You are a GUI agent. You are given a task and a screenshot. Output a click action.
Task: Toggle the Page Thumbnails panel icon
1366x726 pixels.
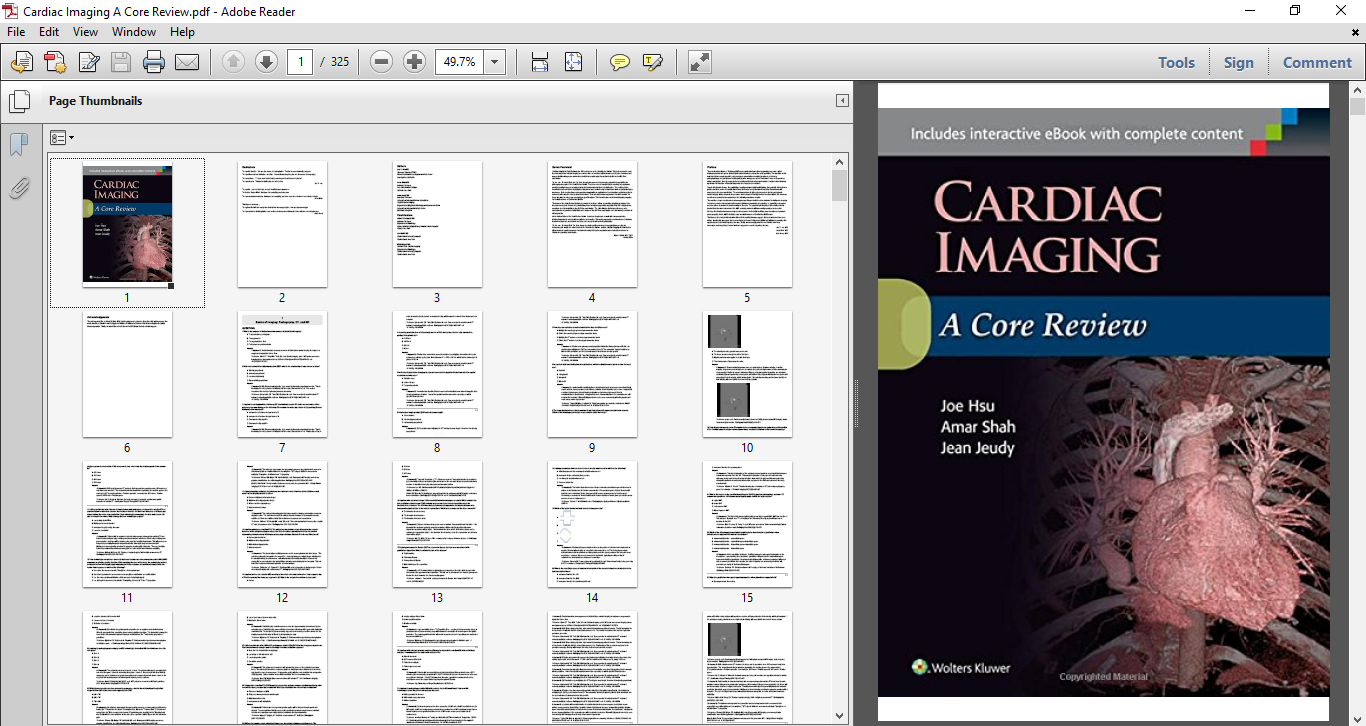pos(18,101)
